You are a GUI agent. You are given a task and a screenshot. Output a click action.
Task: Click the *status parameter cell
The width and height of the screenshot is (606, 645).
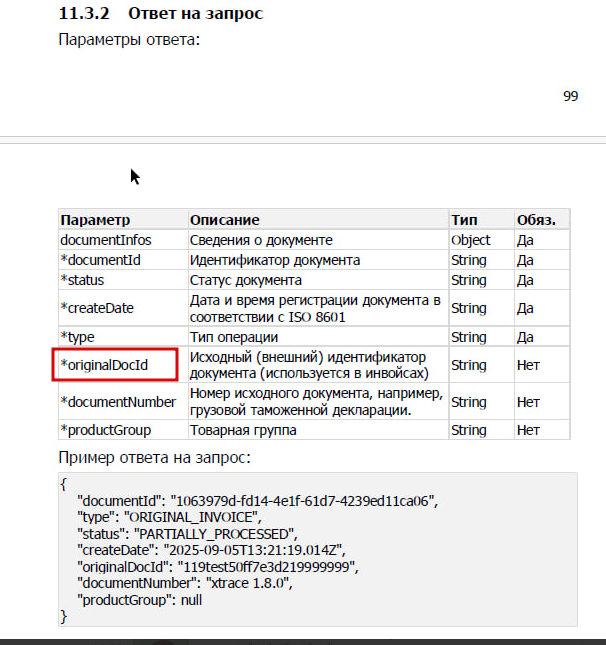[83, 280]
